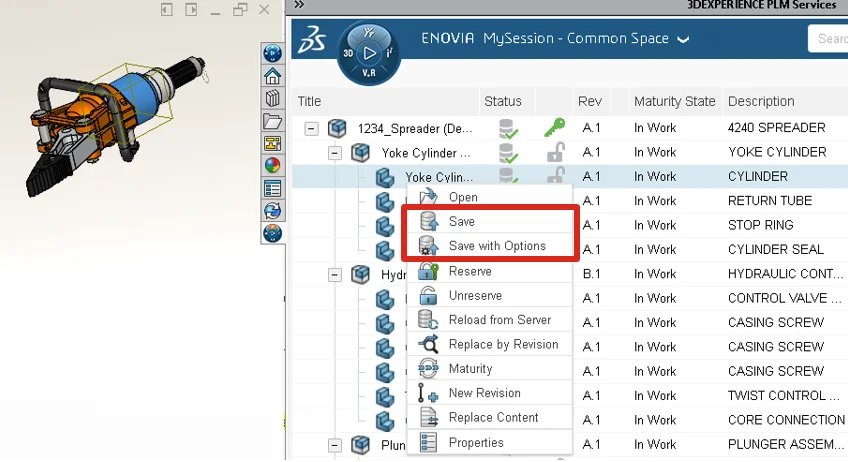
Task: Click the assembly icon in the PLUNGER ASSEM... row
Action: point(361,445)
